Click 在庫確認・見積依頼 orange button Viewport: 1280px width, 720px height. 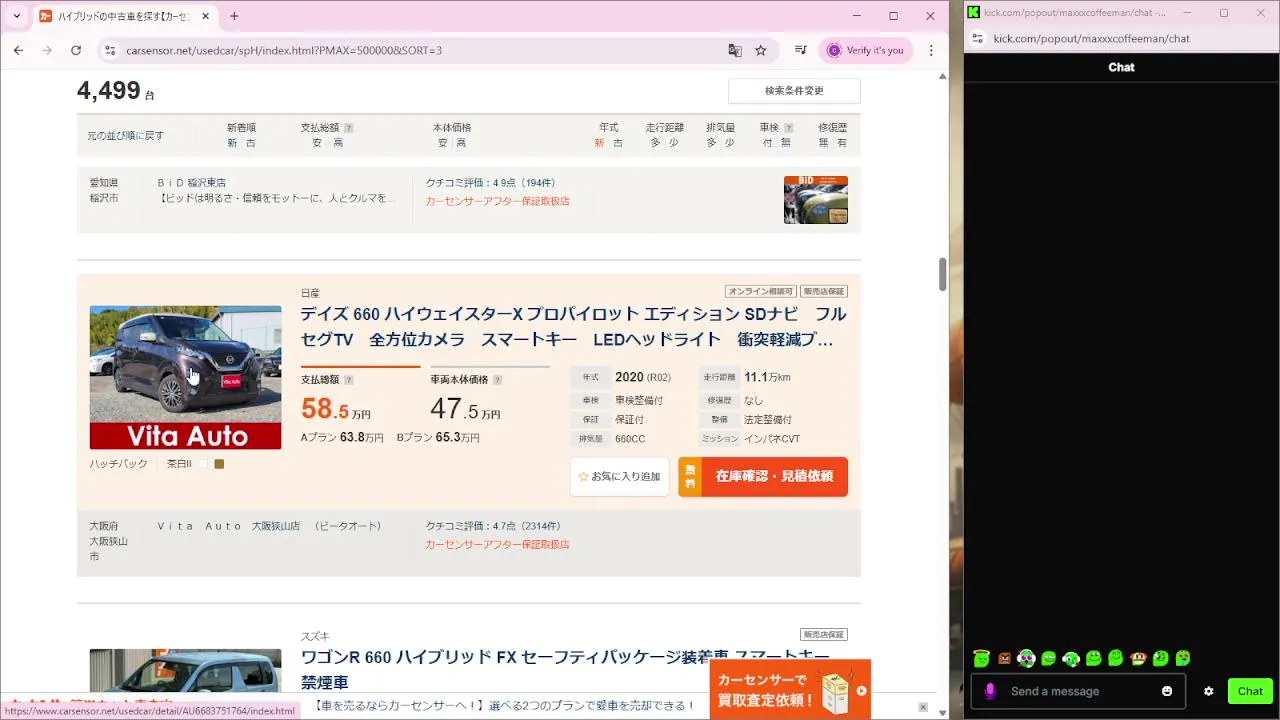pos(763,477)
